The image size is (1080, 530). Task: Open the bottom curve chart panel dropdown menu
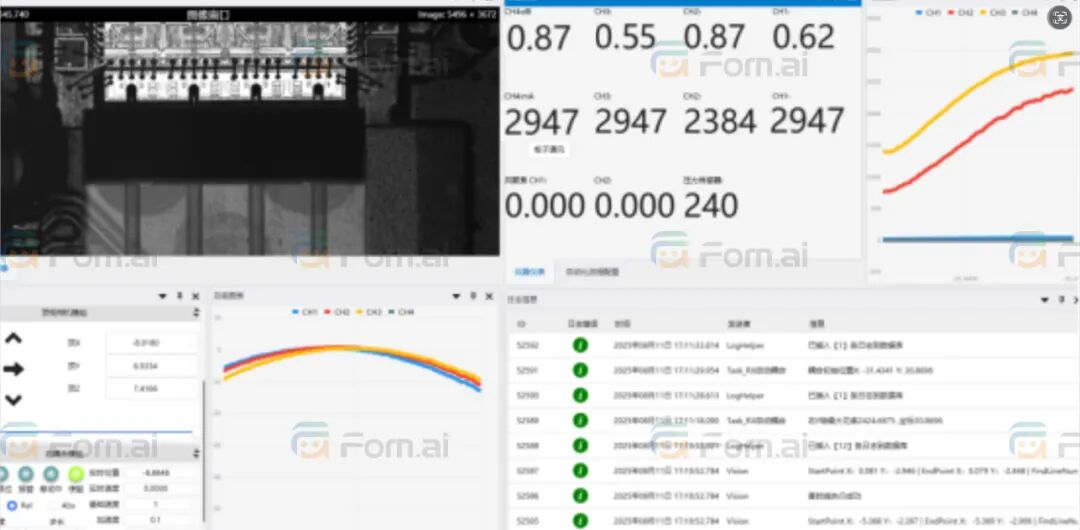coord(457,297)
